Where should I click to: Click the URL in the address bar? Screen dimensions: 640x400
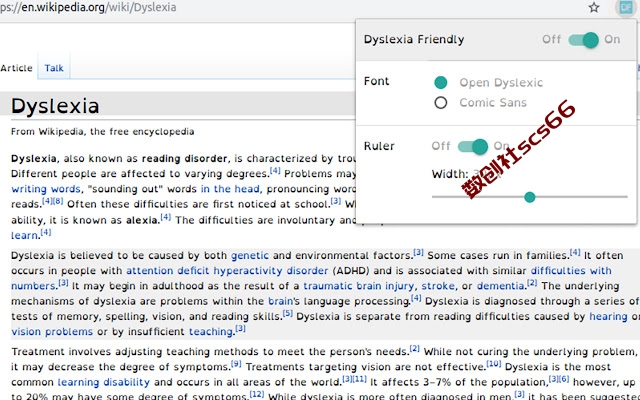pos(88,7)
